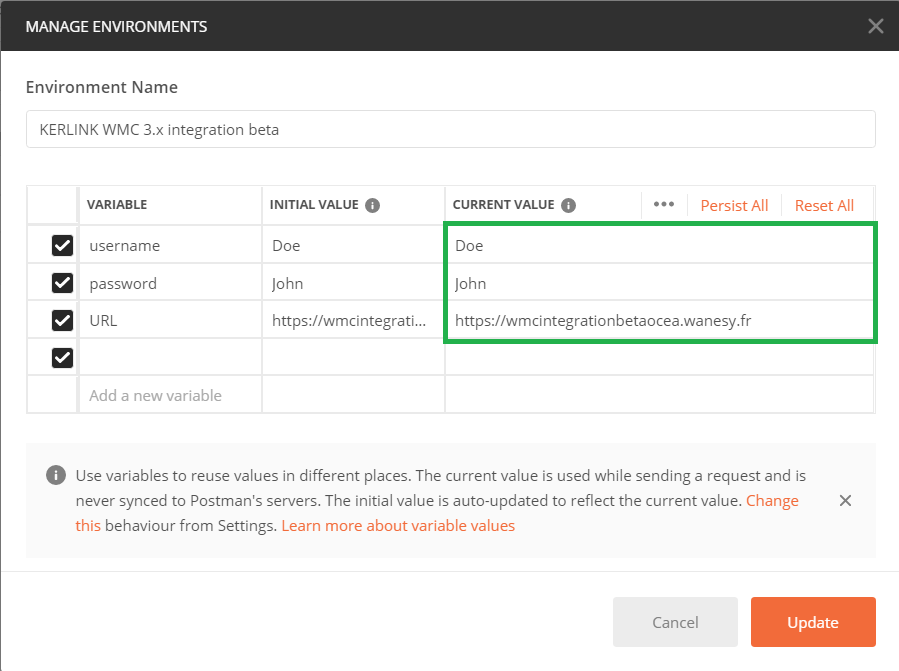Click the Current Value info icon
Viewport: 899px width, 671px height.
coord(568,205)
